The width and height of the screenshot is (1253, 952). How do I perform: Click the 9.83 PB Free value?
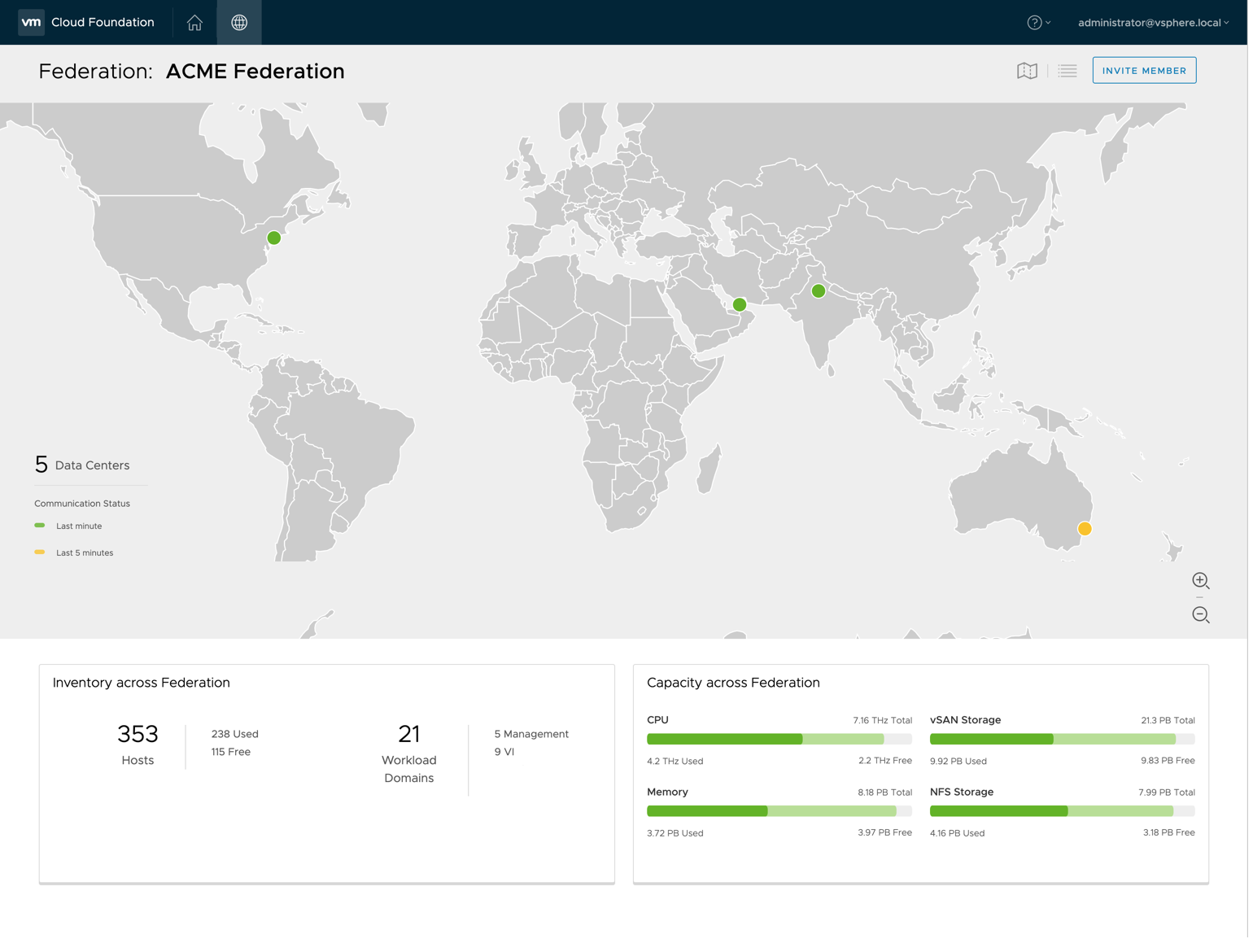coord(1168,761)
